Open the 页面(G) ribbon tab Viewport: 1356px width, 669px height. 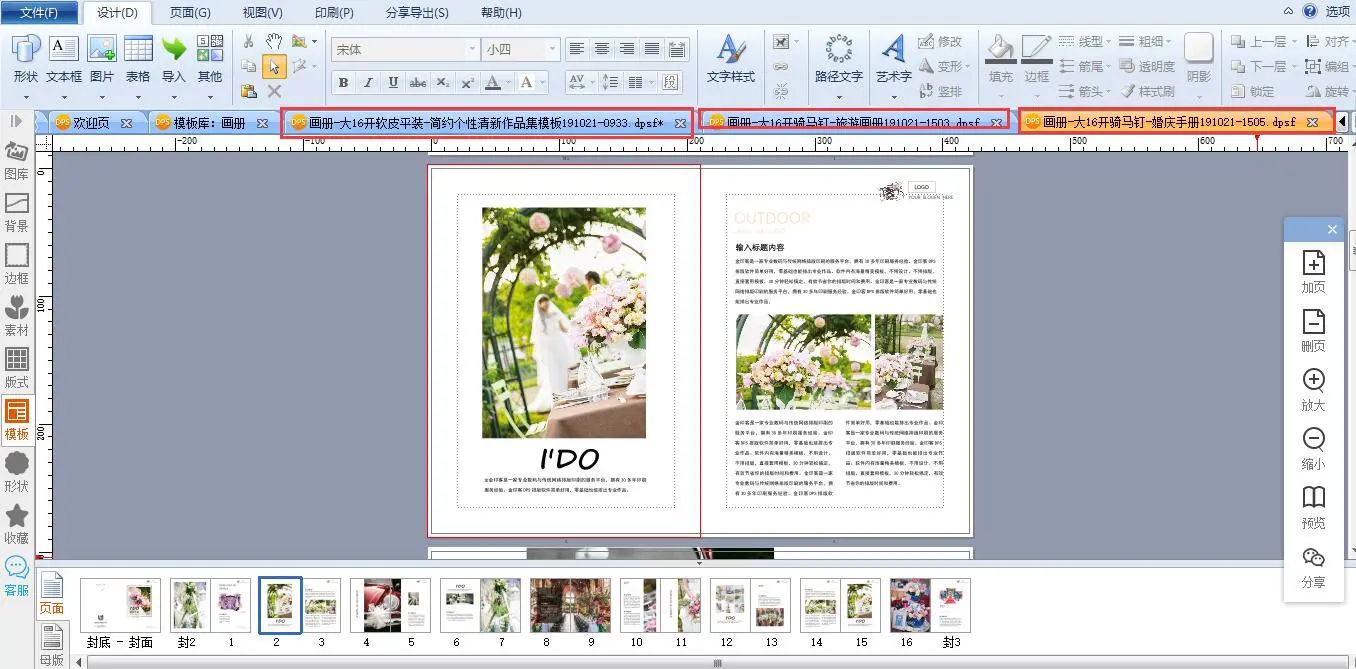(190, 13)
